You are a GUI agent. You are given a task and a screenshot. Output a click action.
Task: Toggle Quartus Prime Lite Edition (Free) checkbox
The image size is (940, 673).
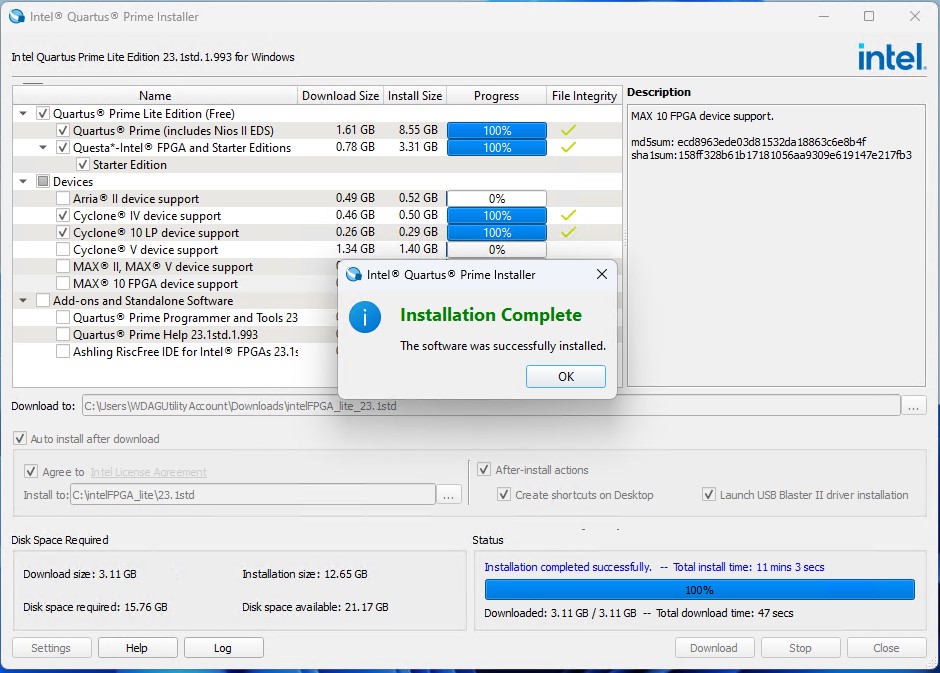43,113
